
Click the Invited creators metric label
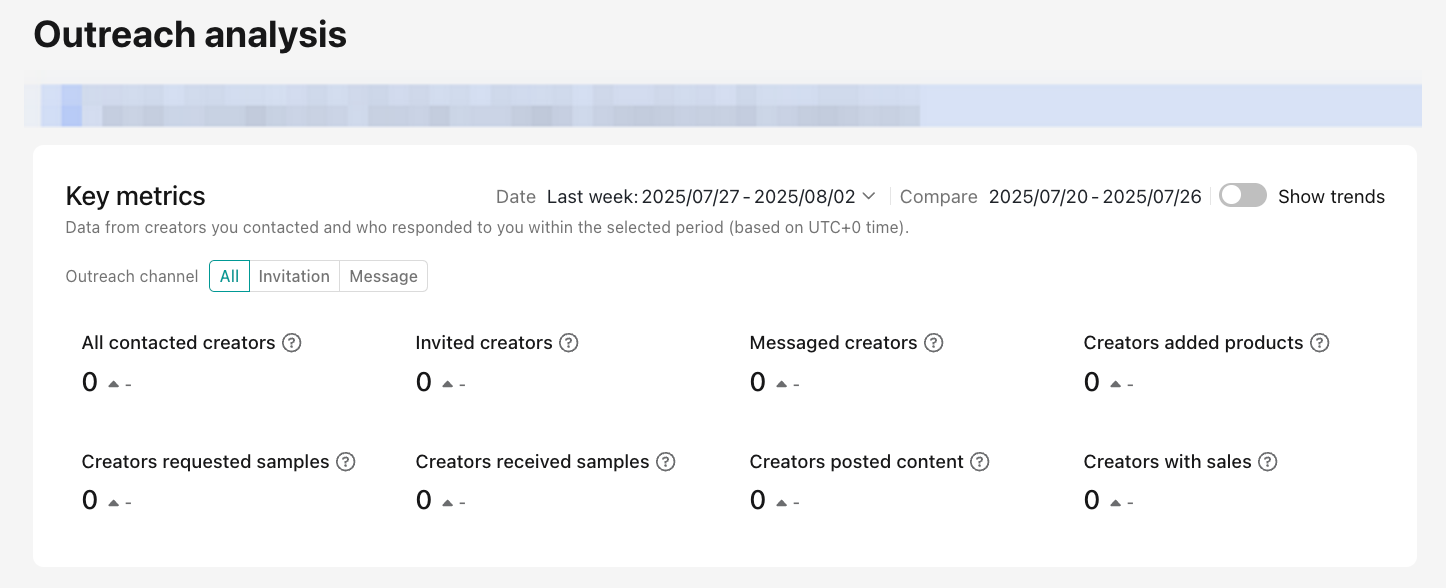coord(484,343)
